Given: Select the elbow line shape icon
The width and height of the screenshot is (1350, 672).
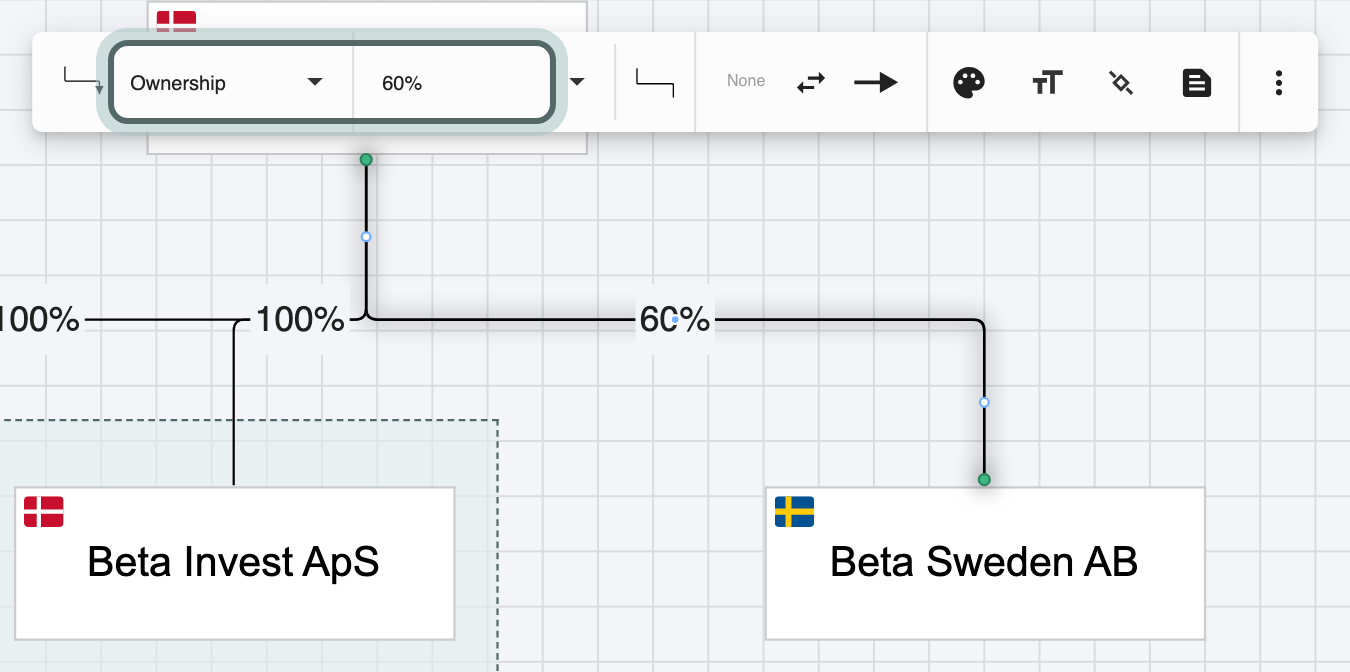Looking at the screenshot, I should tap(655, 82).
